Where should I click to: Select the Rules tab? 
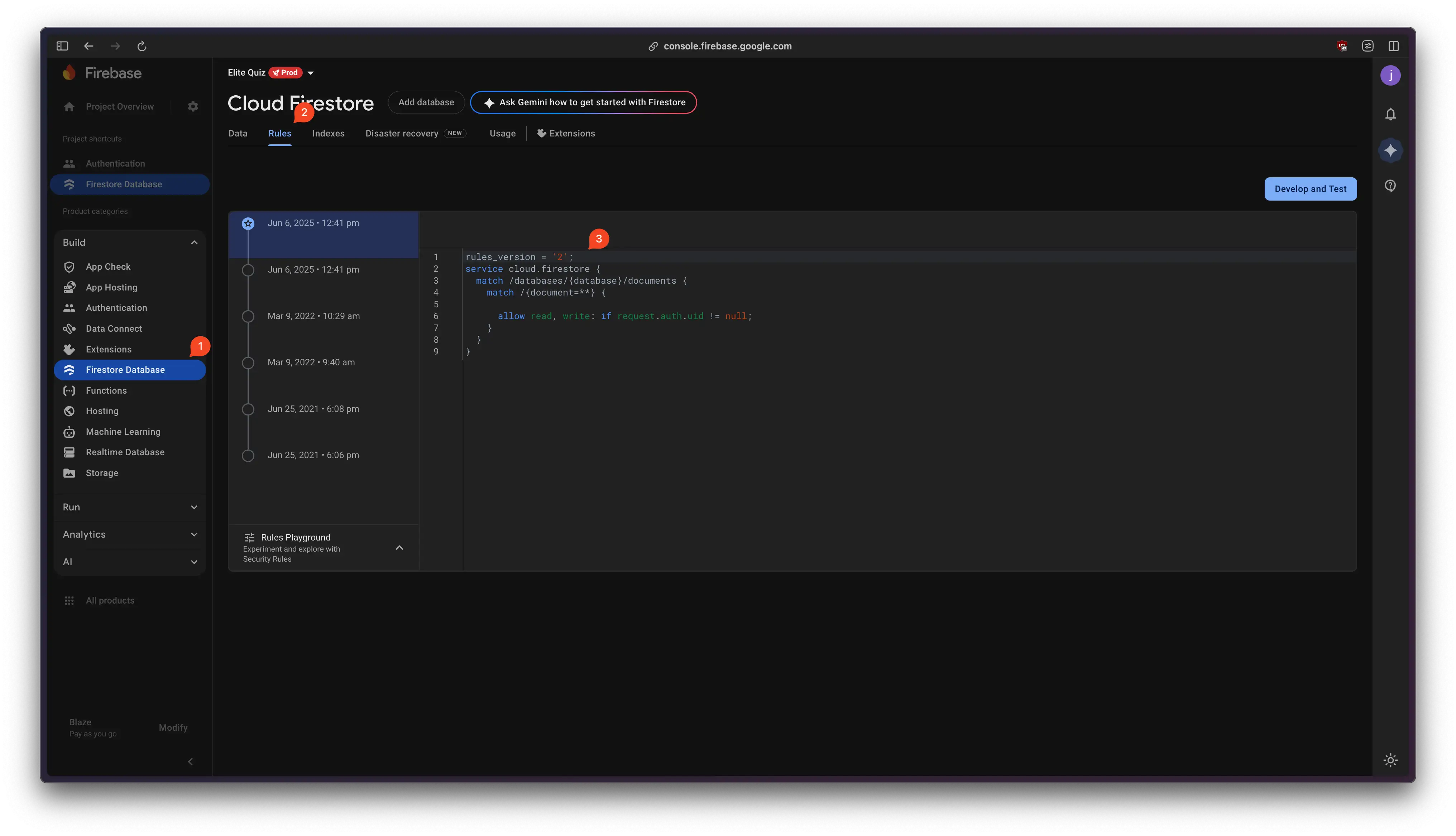pyautogui.click(x=279, y=133)
